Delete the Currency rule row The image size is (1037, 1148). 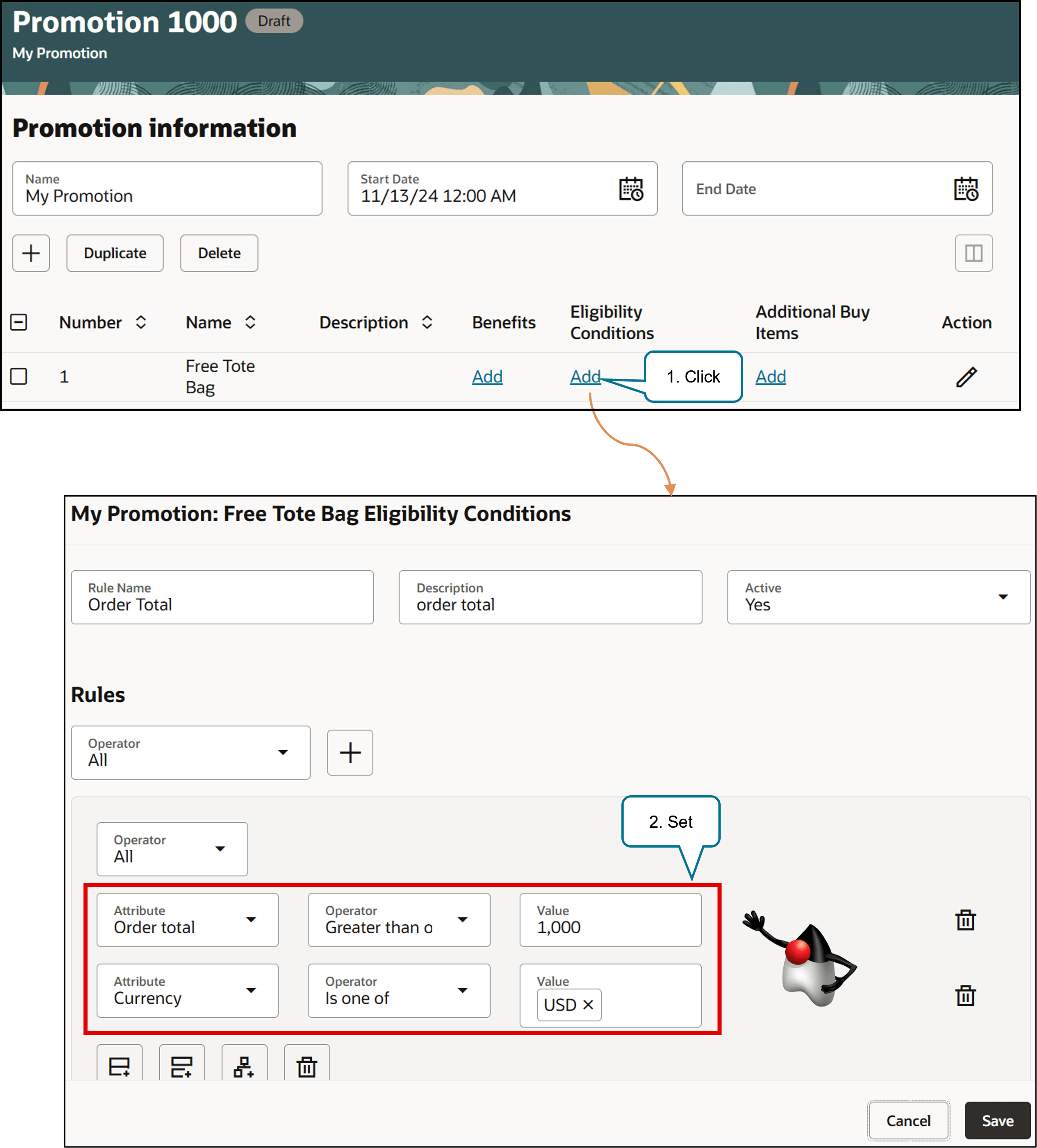pyautogui.click(x=965, y=996)
